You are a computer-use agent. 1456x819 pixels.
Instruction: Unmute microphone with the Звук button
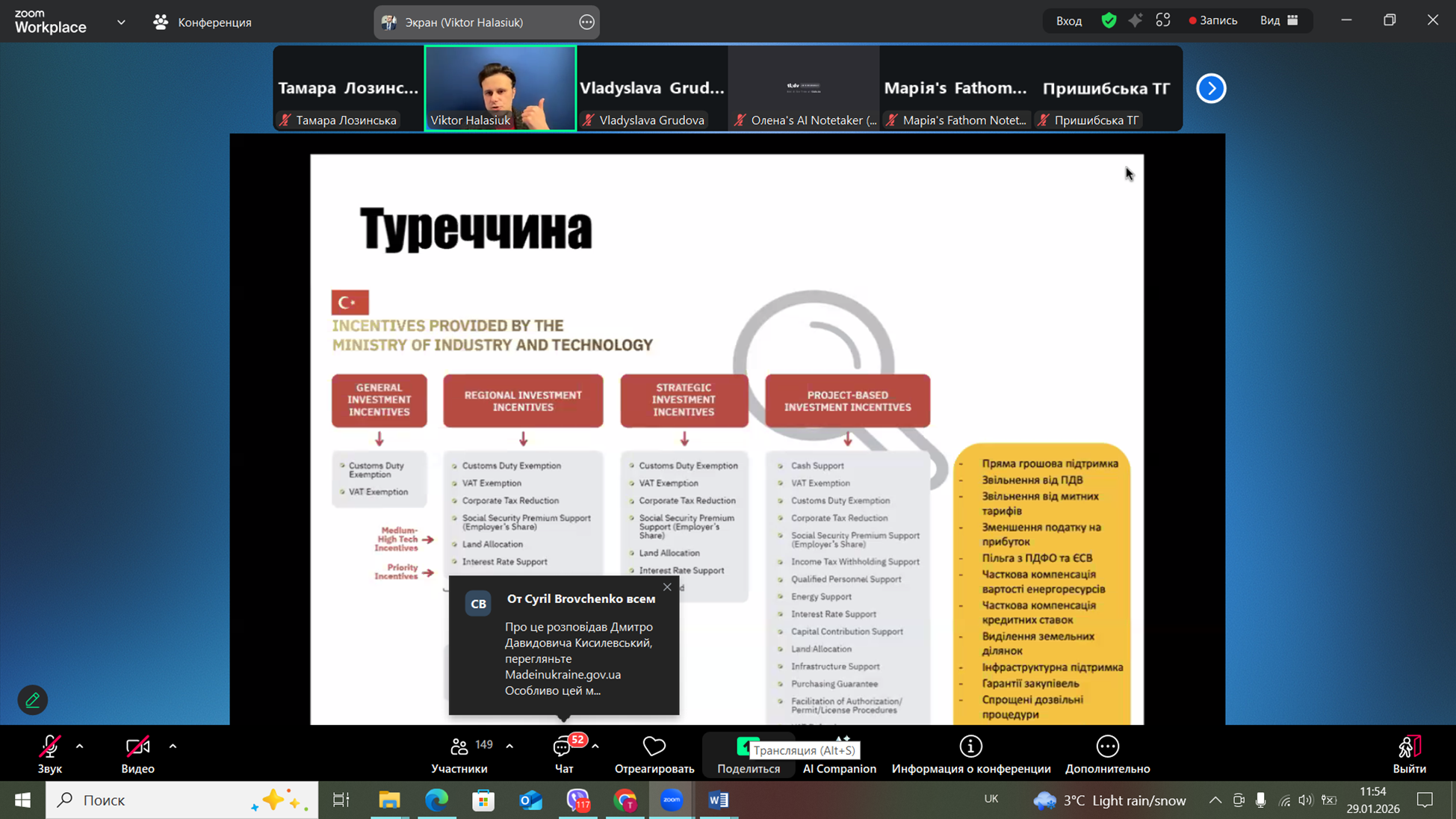(x=49, y=754)
